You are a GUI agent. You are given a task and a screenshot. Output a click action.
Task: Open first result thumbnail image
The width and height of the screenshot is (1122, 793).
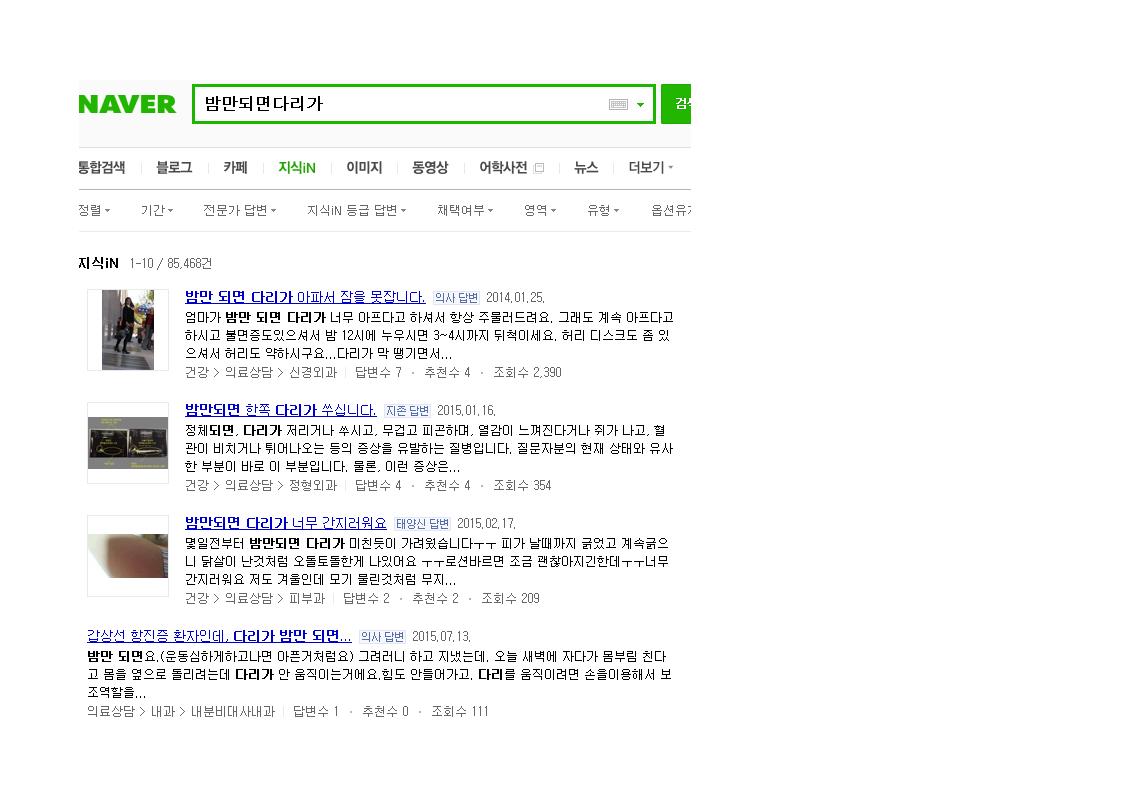(x=128, y=330)
